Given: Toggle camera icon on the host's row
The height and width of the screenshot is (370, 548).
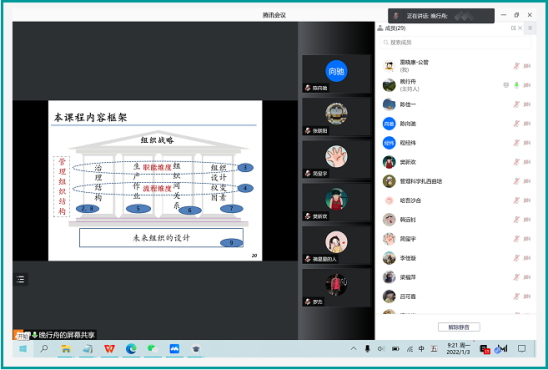Looking at the screenshot, I should point(527,85).
